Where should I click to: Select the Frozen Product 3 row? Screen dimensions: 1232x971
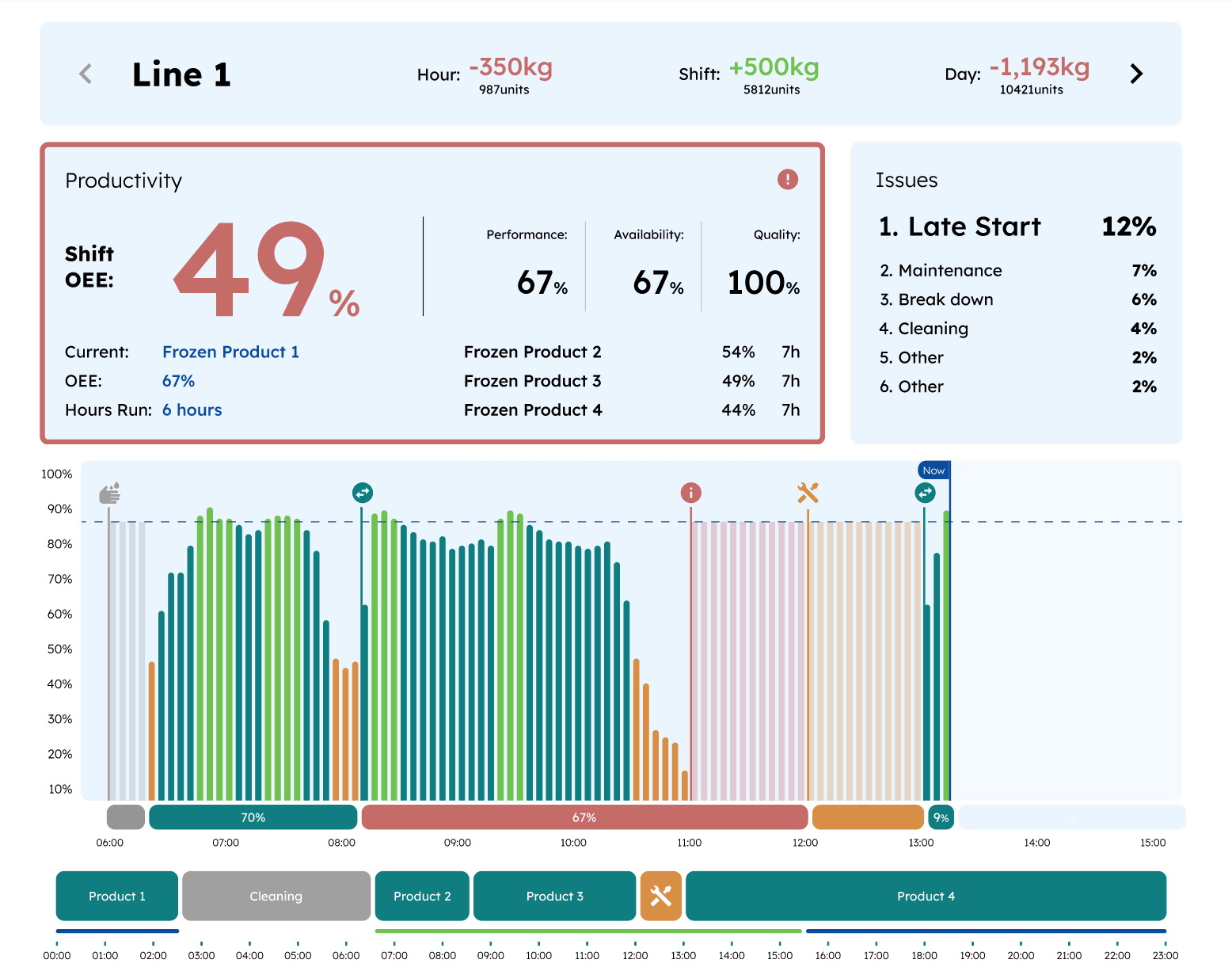click(632, 381)
